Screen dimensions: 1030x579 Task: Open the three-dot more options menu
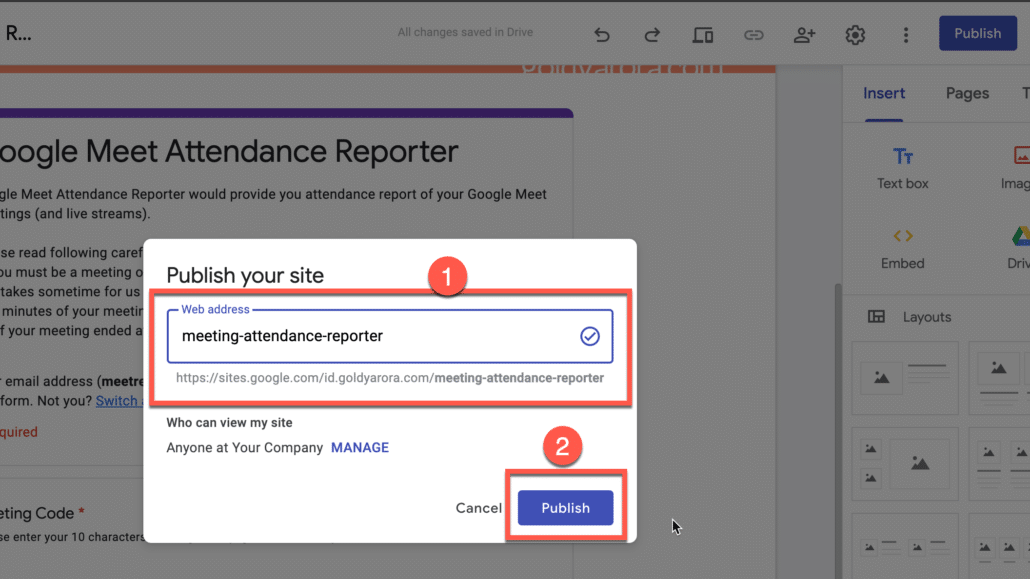(x=905, y=34)
